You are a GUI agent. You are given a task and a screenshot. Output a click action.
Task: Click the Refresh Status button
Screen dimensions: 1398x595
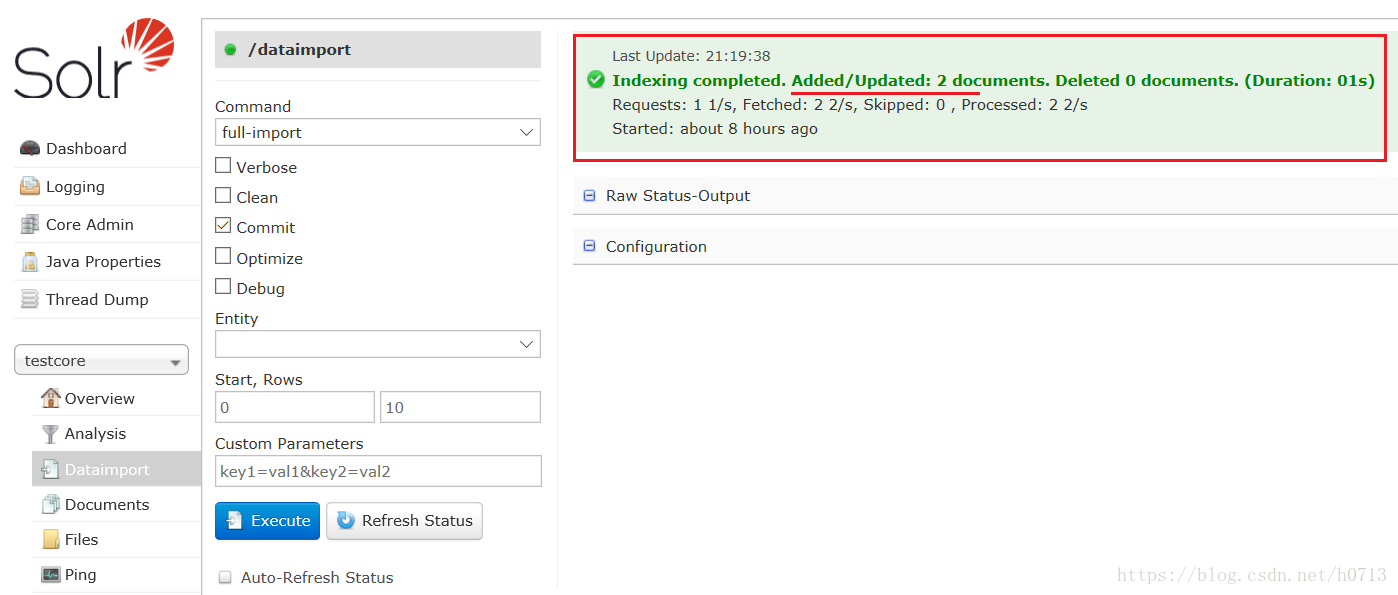pyautogui.click(x=404, y=521)
